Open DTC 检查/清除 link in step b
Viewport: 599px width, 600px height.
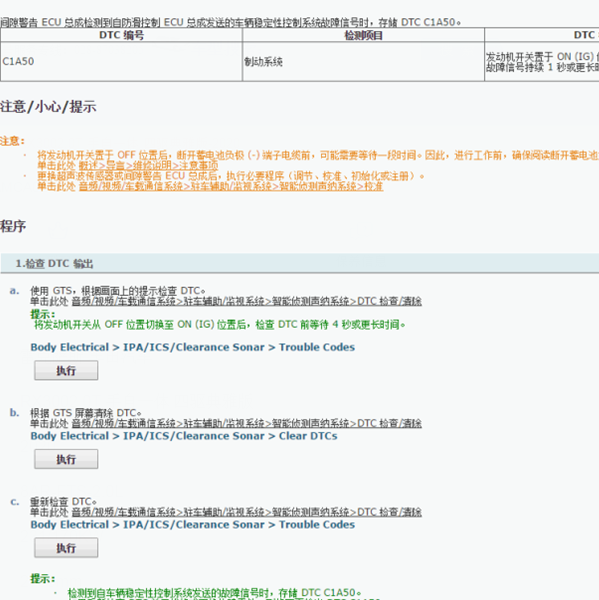[x=246, y=423]
